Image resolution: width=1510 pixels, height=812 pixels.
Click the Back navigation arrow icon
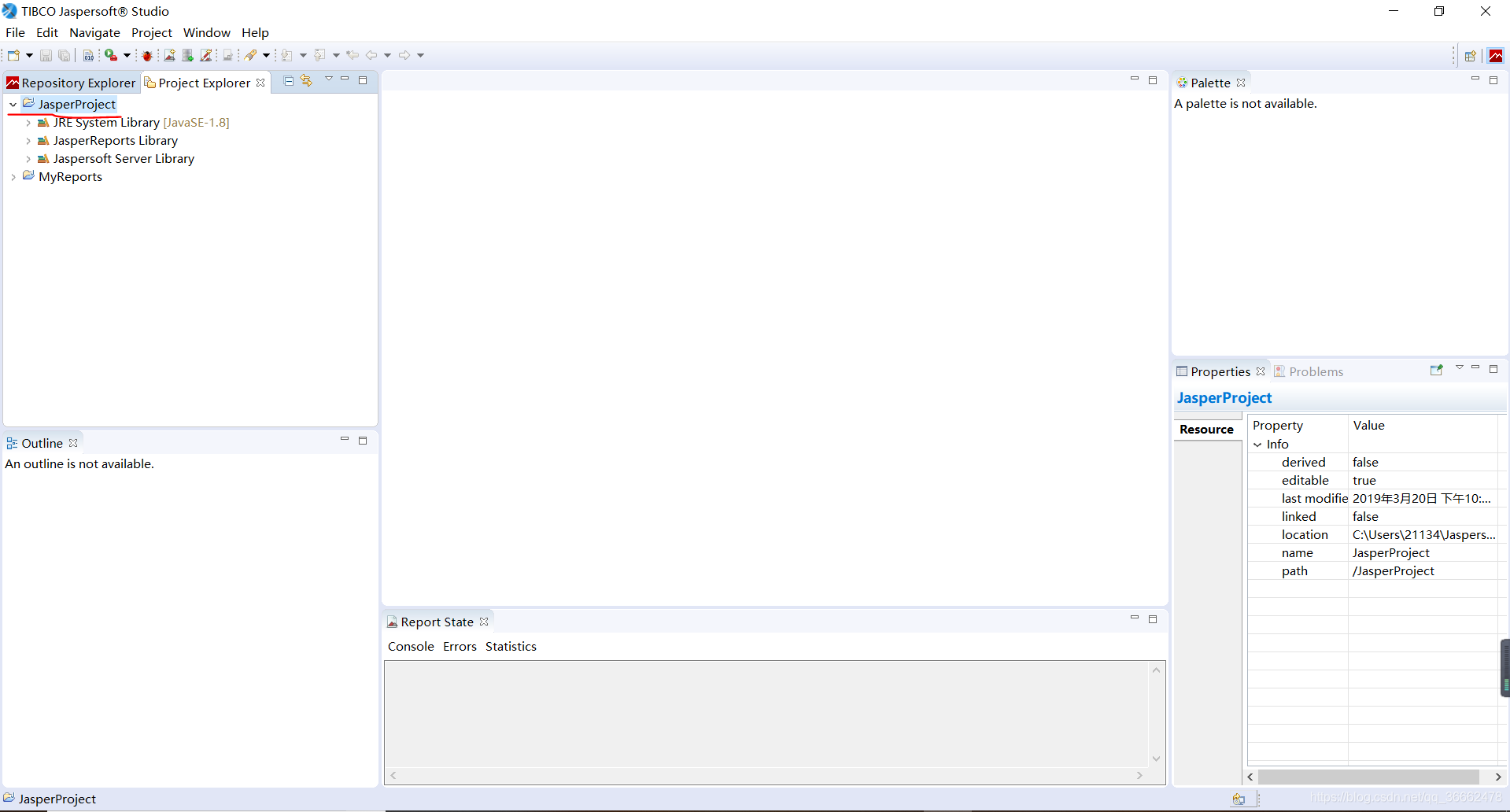click(371, 55)
